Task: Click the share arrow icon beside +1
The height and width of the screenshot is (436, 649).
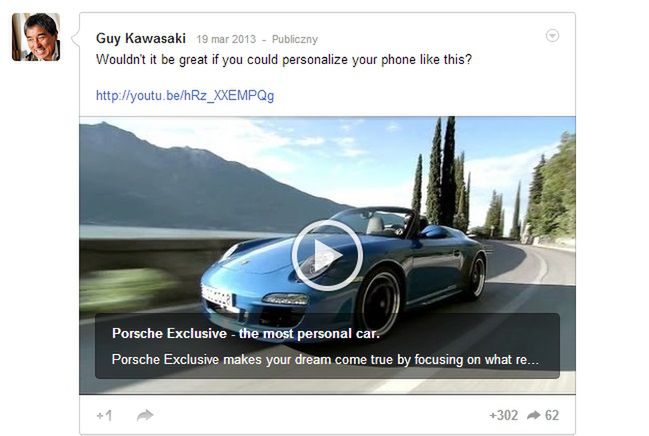Action: coord(145,415)
